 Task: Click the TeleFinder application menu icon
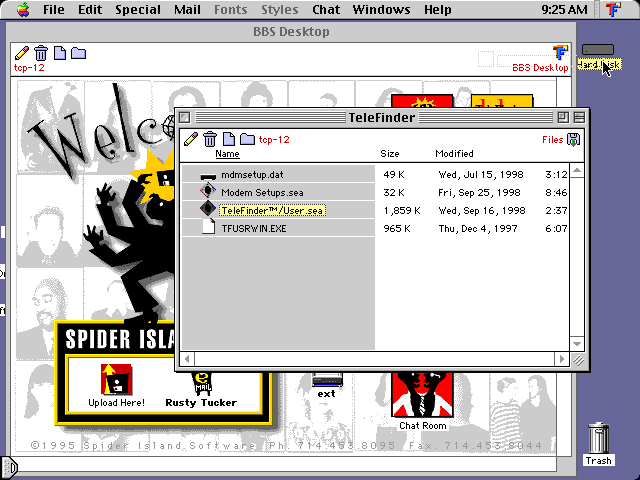(x=613, y=9)
